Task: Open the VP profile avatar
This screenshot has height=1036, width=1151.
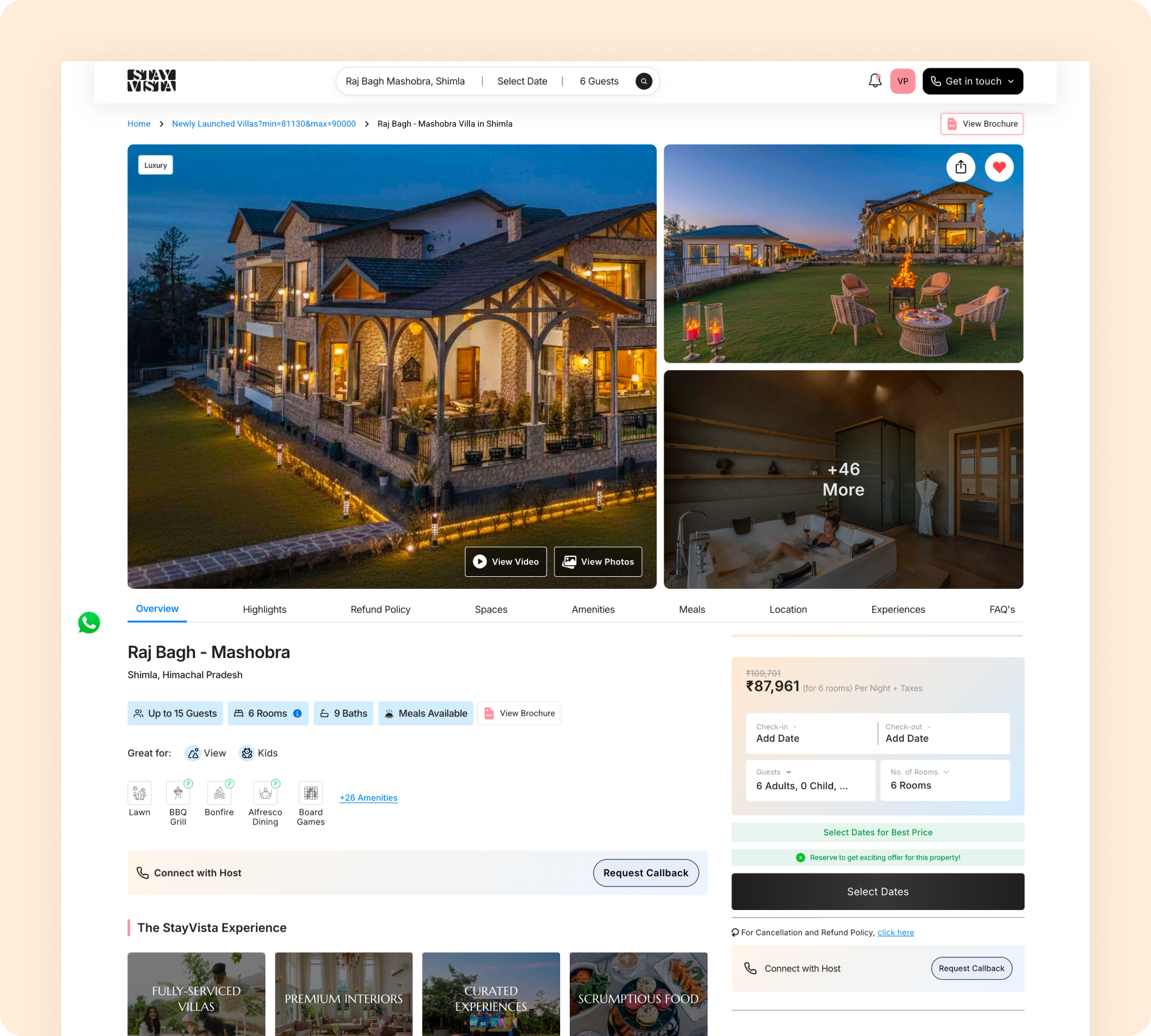Action: 902,81
